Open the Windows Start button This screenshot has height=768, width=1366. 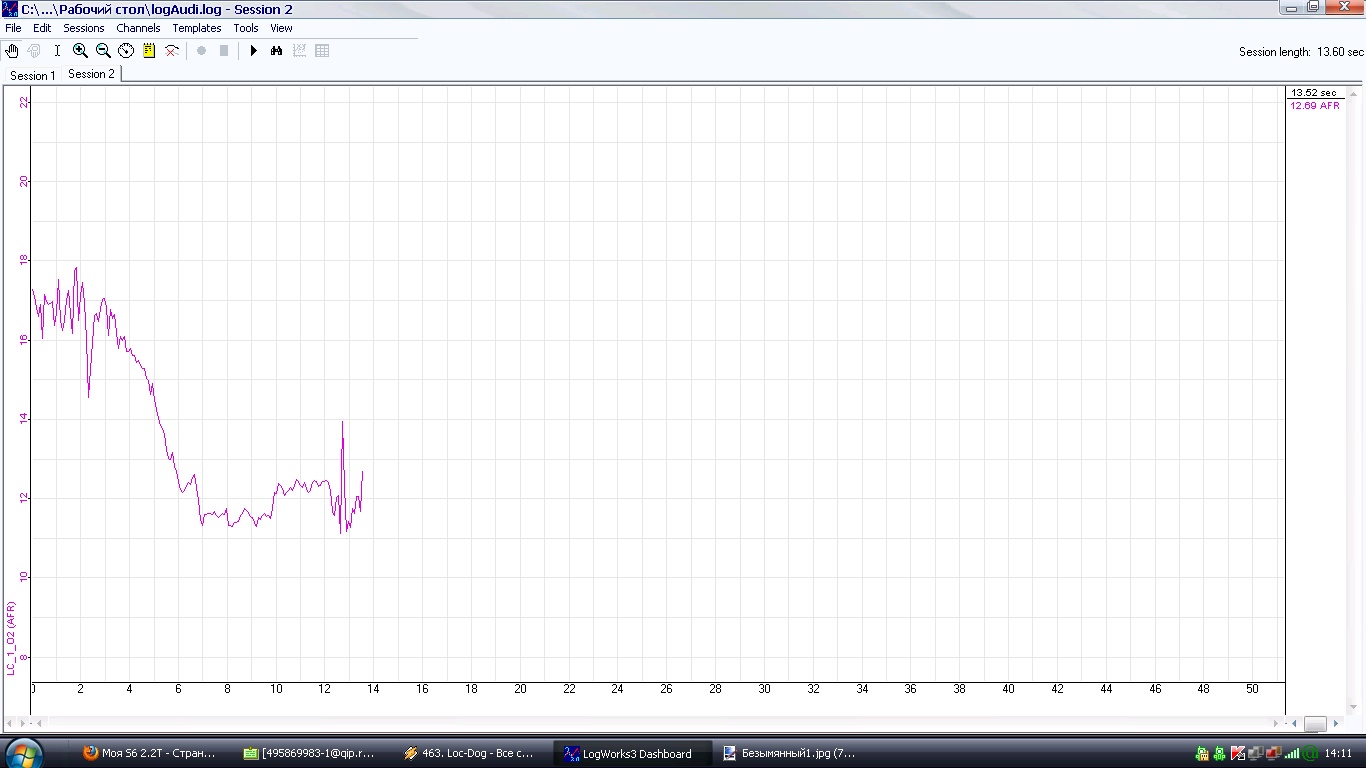tap(24, 752)
